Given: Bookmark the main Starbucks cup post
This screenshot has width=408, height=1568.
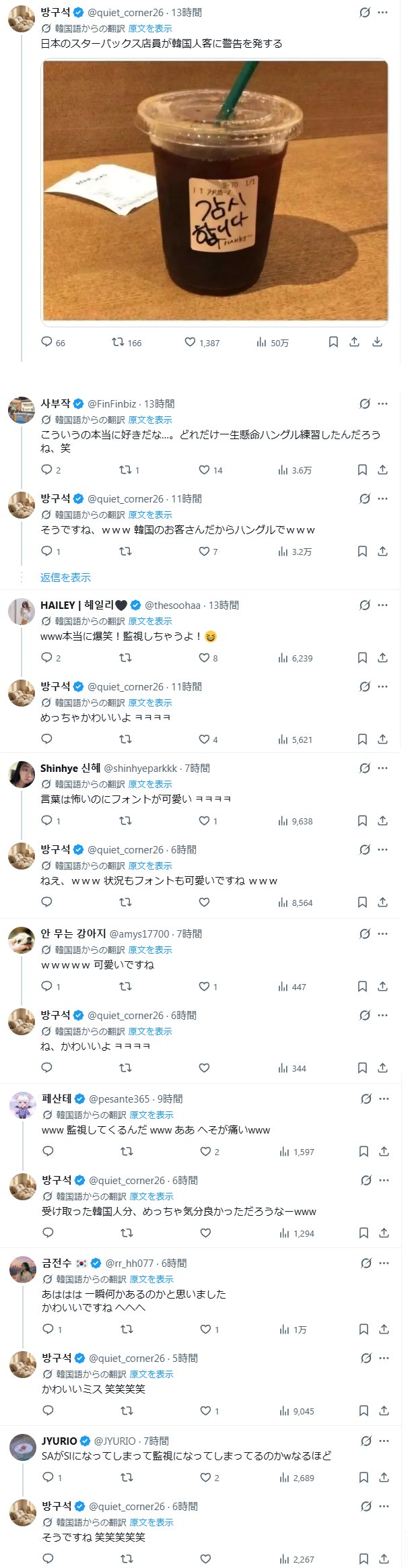Looking at the screenshot, I should coord(333,342).
